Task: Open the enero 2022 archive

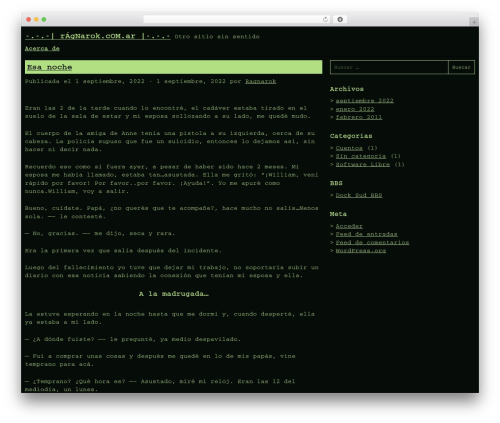Action: point(355,109)
